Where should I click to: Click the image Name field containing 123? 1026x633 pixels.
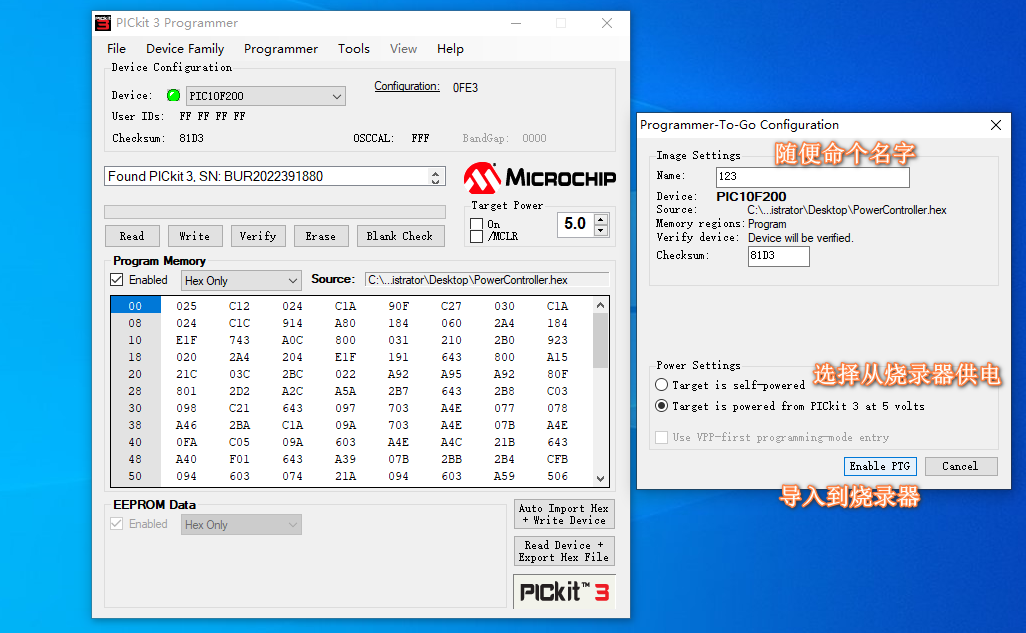[813, 177]
